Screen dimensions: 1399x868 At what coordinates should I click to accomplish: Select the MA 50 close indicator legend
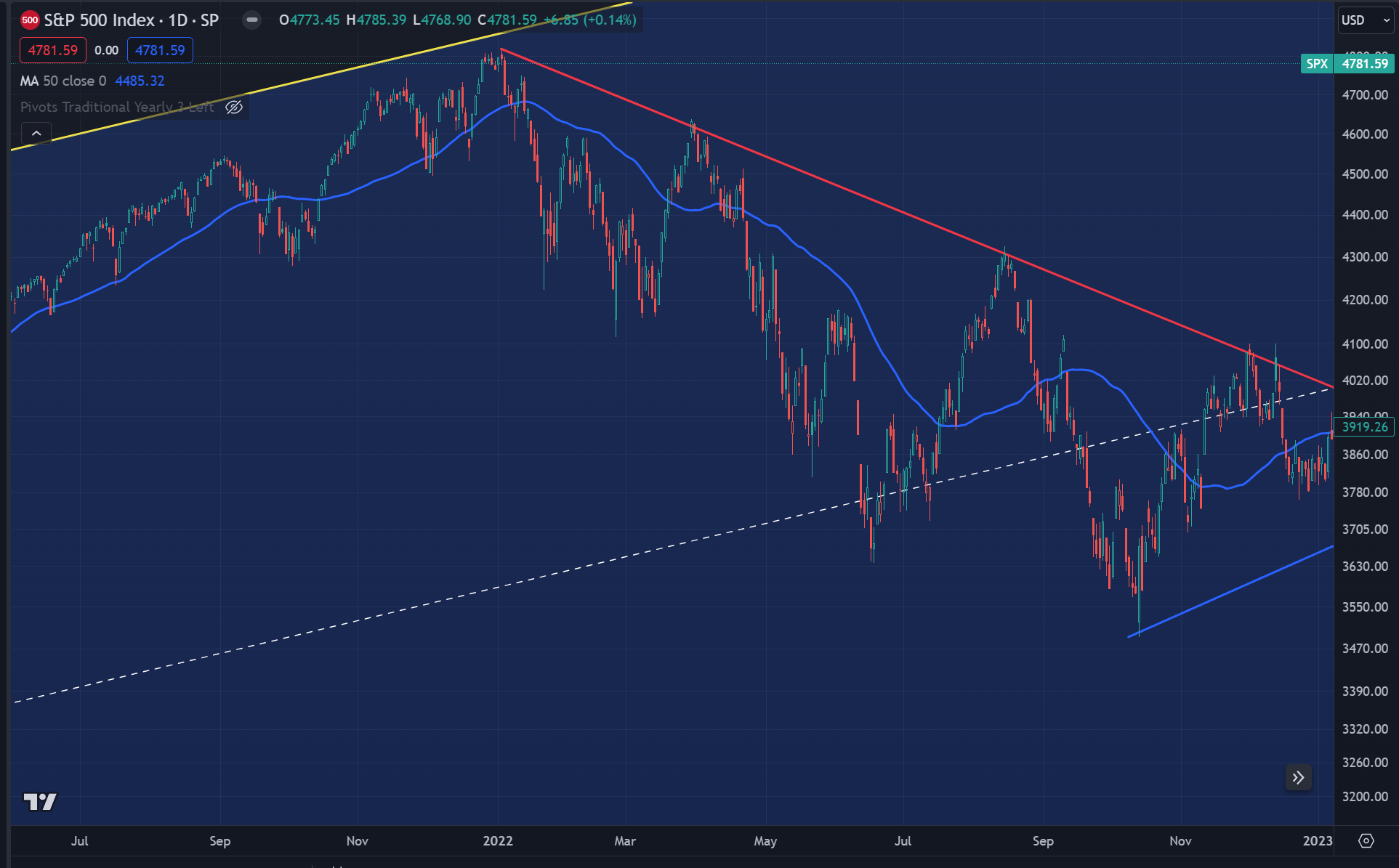point(63,81)
